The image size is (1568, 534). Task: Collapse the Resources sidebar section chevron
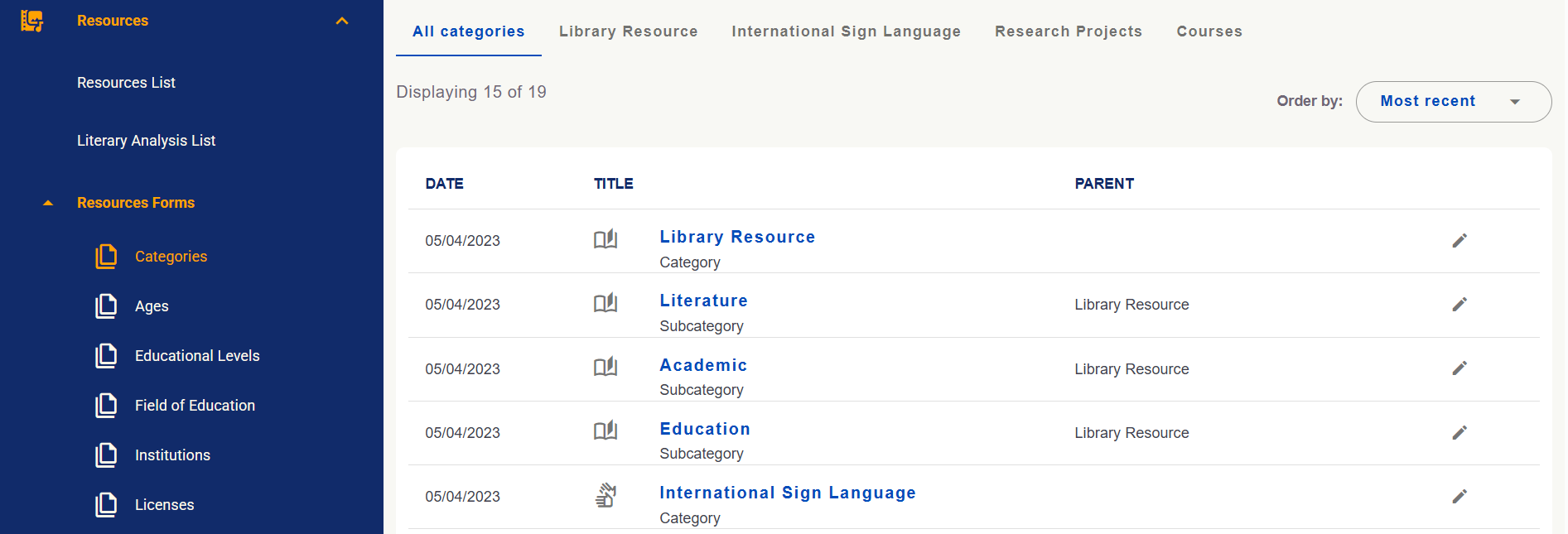click(342, 21)
